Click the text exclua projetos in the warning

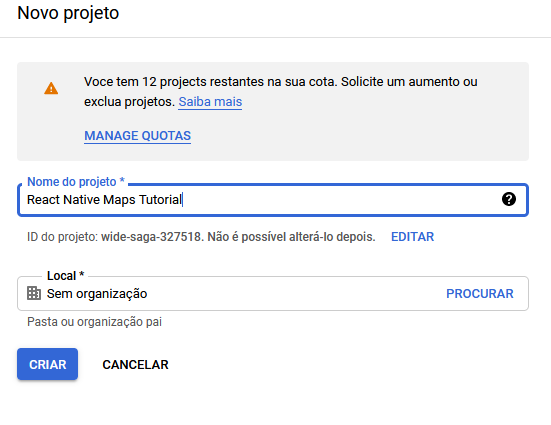128,102
